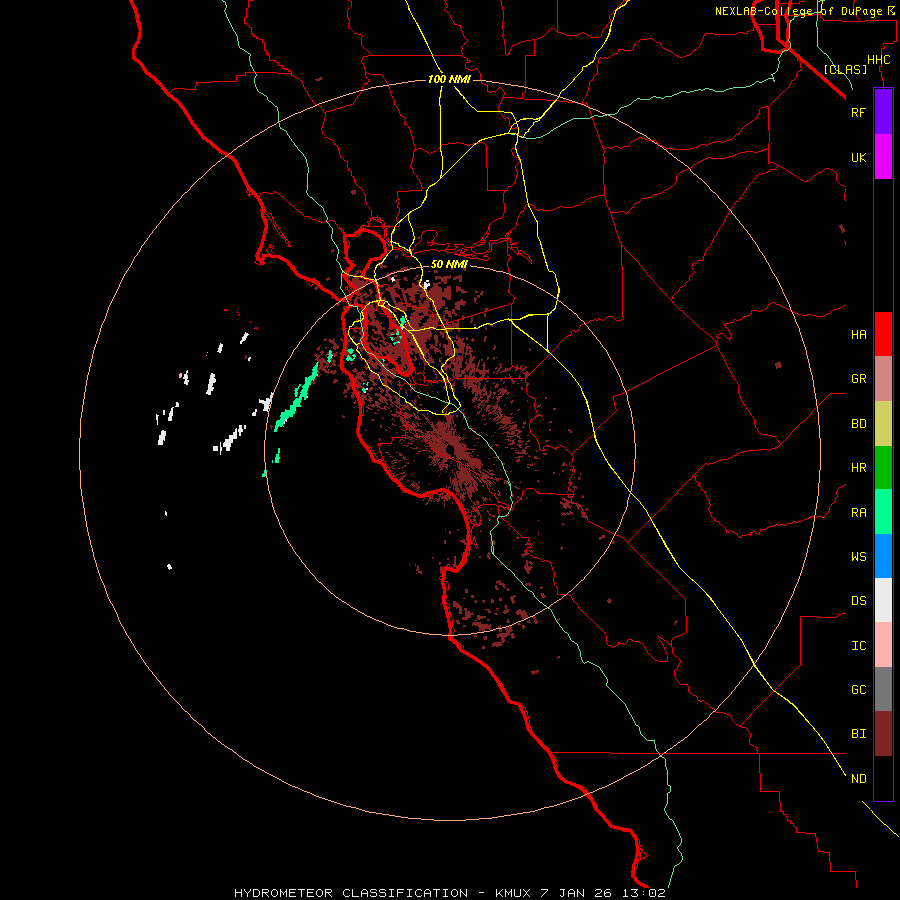The width and height of the screenshot is (900, 900).
Task: Click the "WS" legend label
Action: click(x=858, y=556)
